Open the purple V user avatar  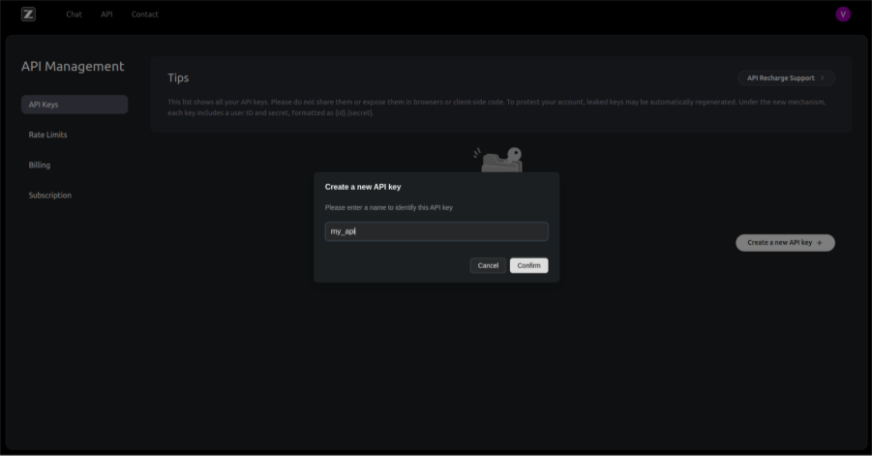(842, 14)
